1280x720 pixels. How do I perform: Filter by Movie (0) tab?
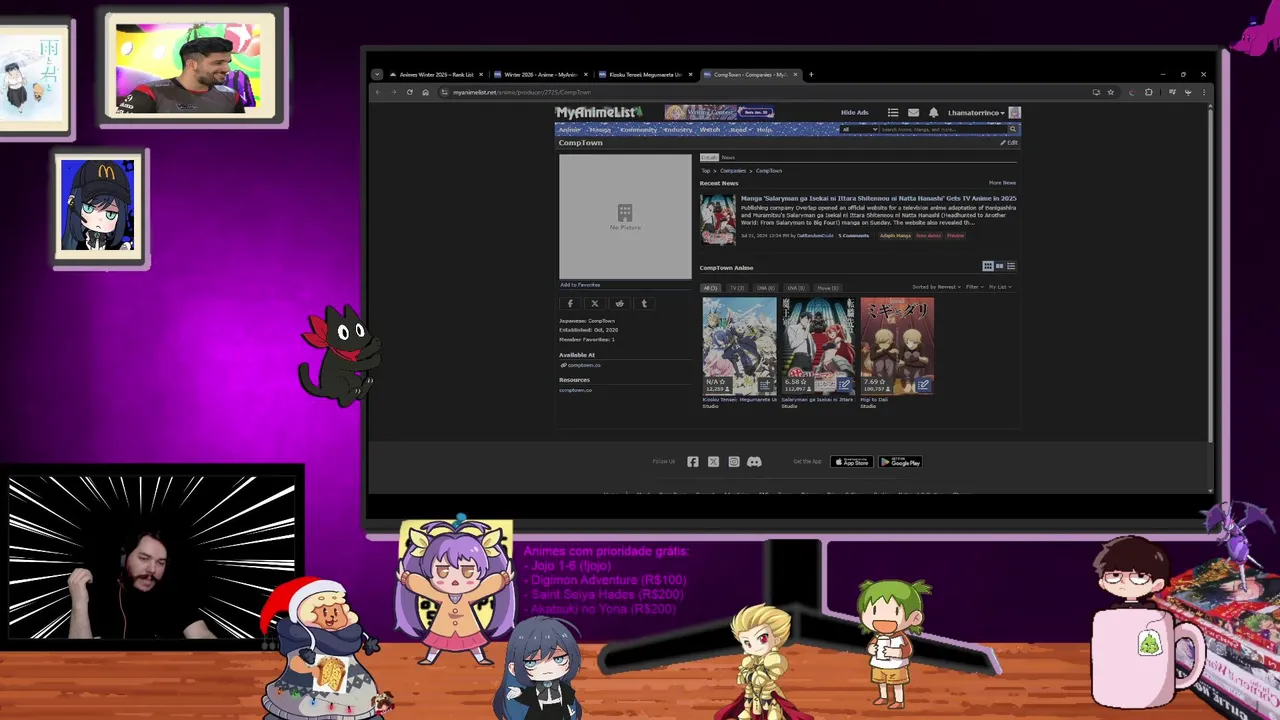[x=827, y=288]
